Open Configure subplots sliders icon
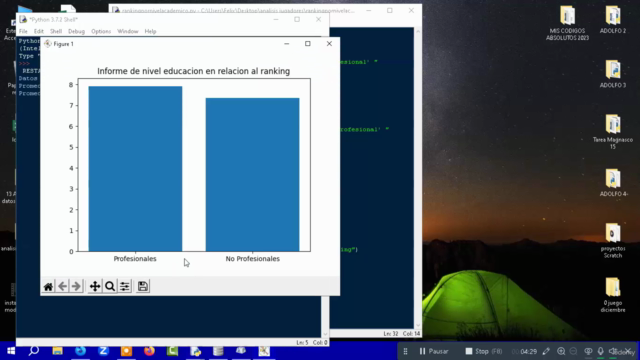The height and width of the screenshot is (360, 640). click(125, 287)
